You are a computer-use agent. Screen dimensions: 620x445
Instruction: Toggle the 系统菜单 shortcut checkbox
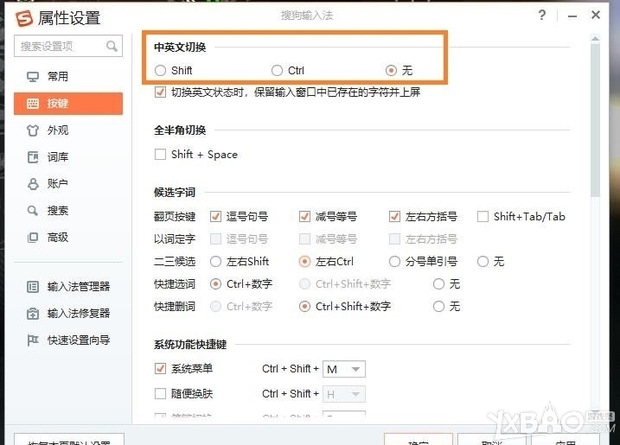point(160,369)
